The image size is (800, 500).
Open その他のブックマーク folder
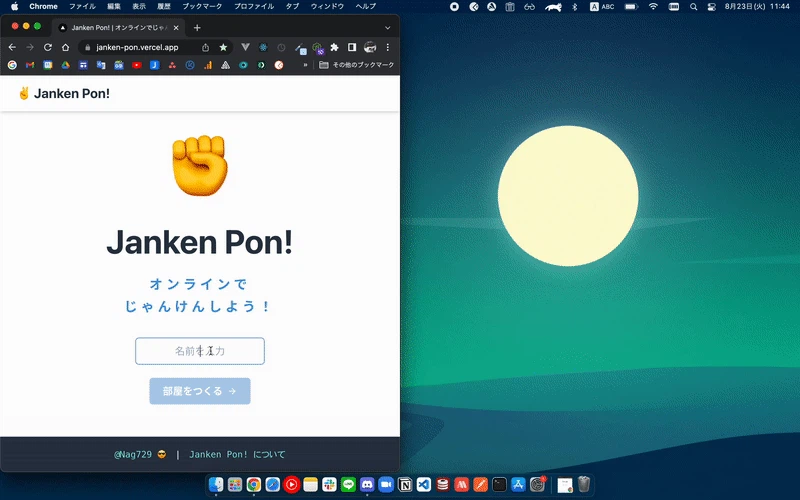(357, 65)
